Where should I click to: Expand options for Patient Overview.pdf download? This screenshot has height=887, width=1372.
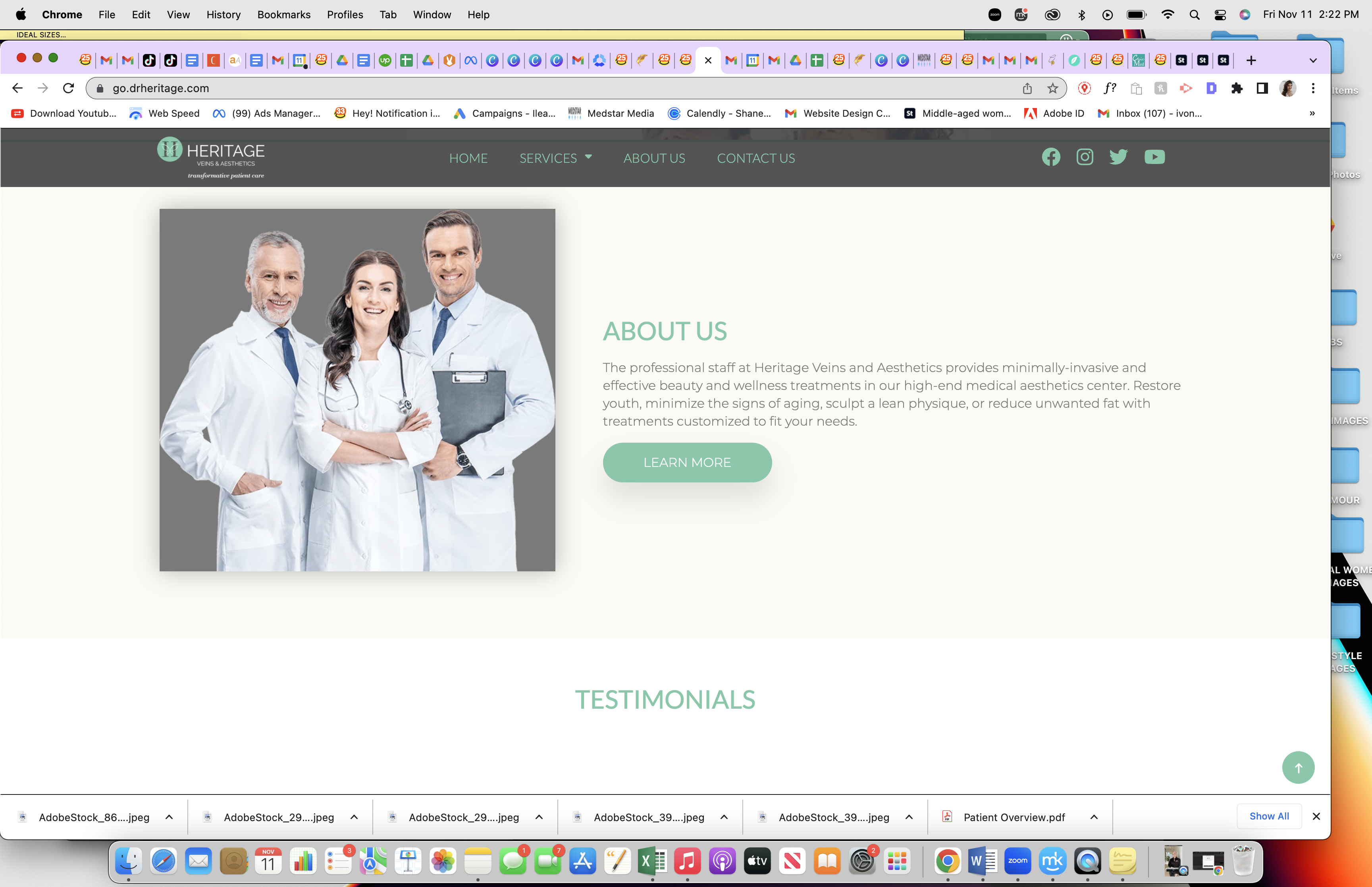click(x=1094, y=817)
